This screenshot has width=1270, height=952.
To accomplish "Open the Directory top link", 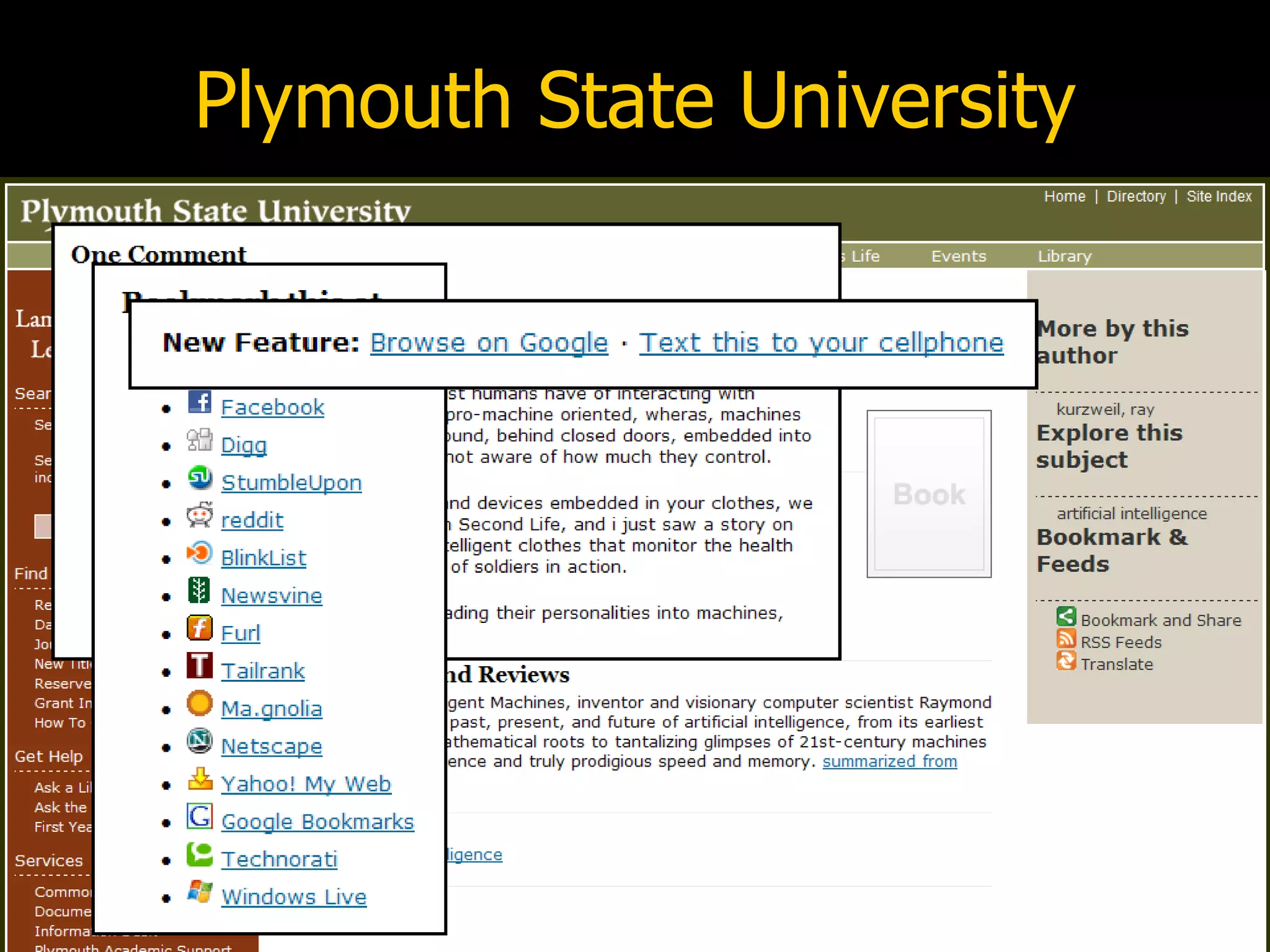I will point(1136,196).
